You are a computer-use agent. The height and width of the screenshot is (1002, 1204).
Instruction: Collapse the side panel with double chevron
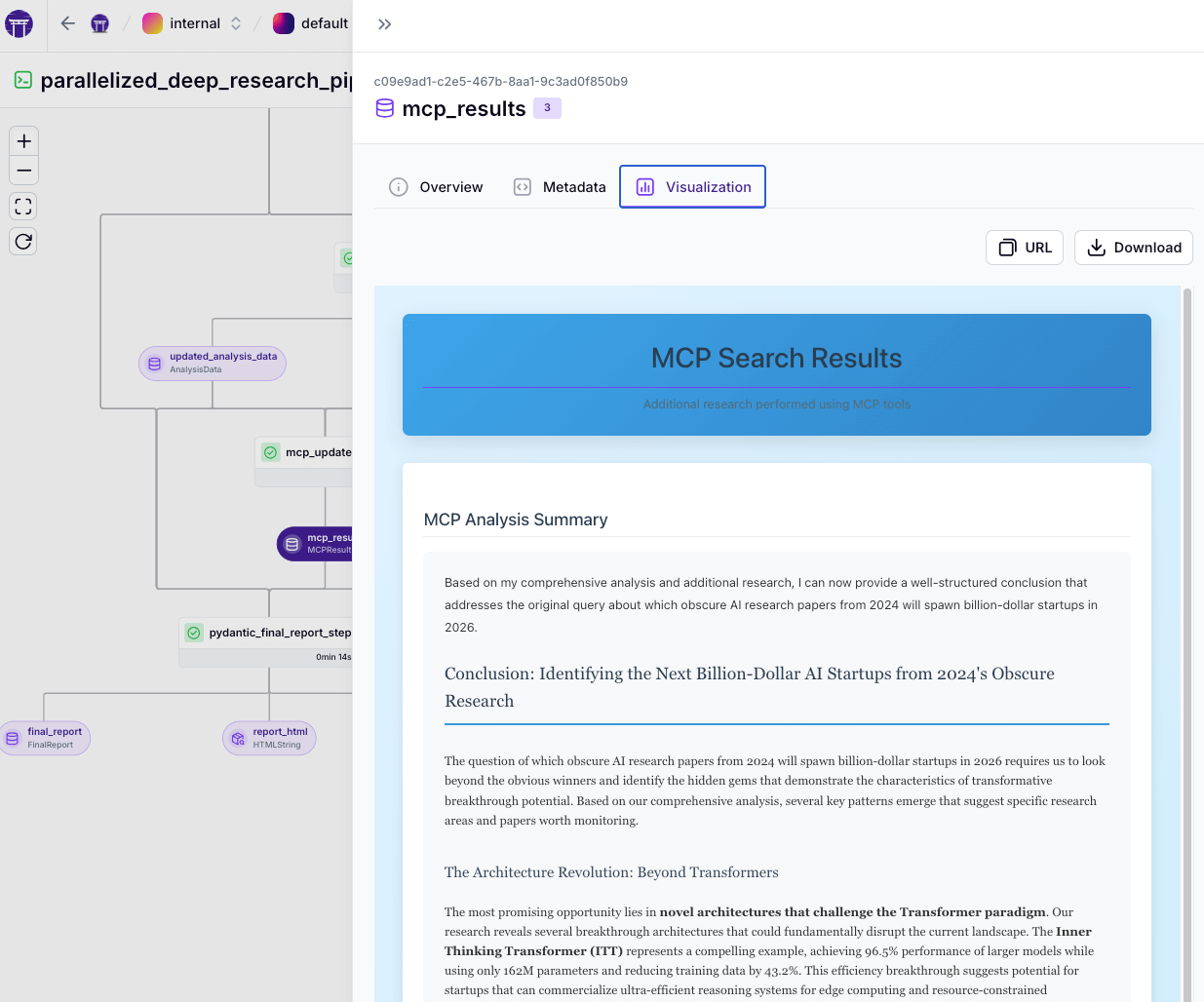(384, 24)
